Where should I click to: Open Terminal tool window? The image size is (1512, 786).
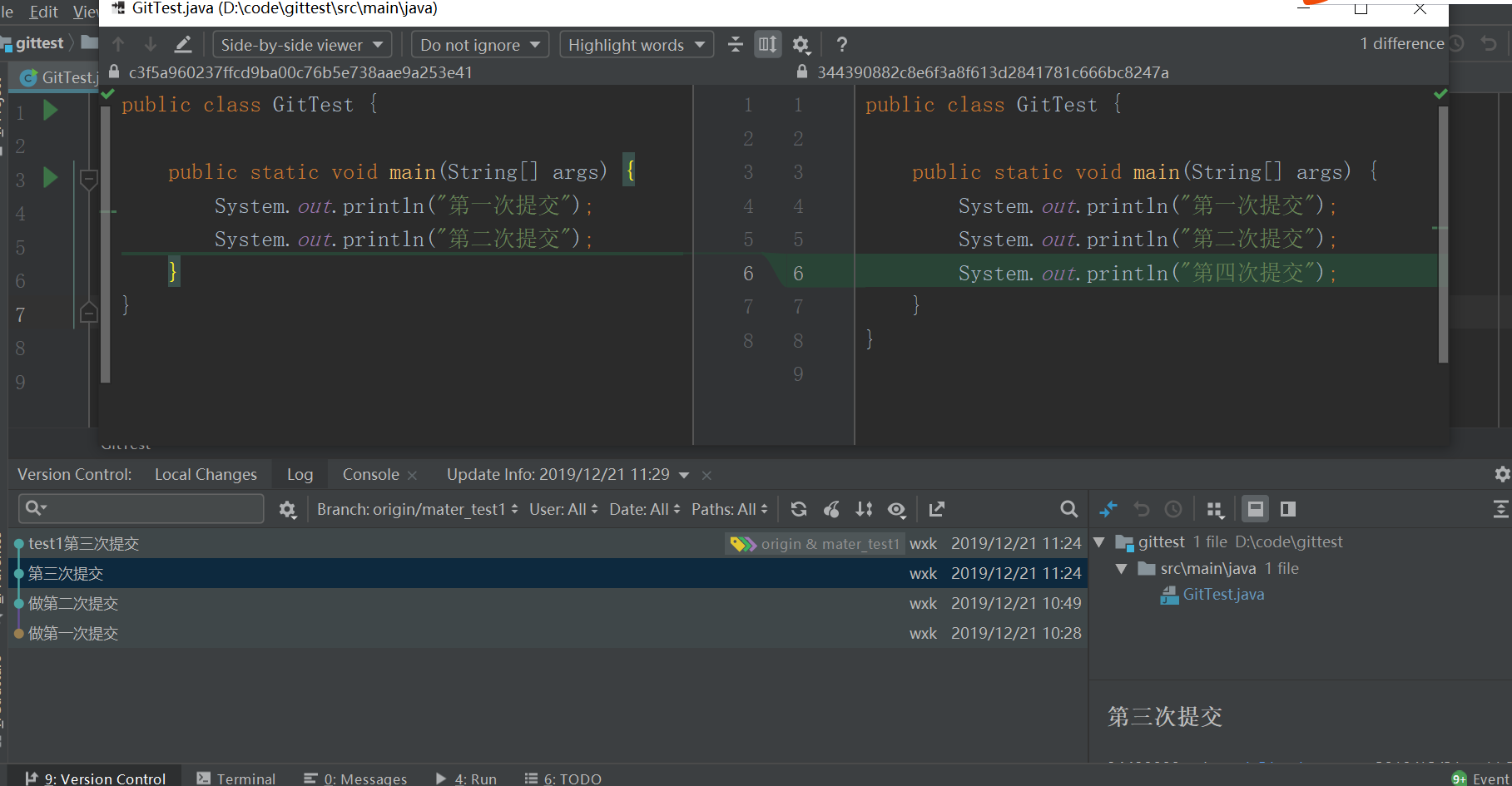[x=236, y=779]
